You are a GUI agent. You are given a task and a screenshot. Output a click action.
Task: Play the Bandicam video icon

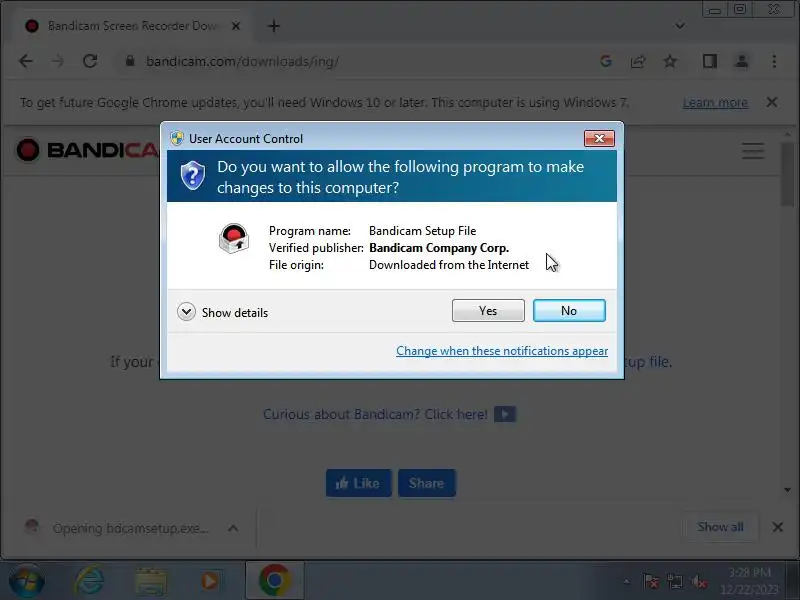click(x=505, y=414)
